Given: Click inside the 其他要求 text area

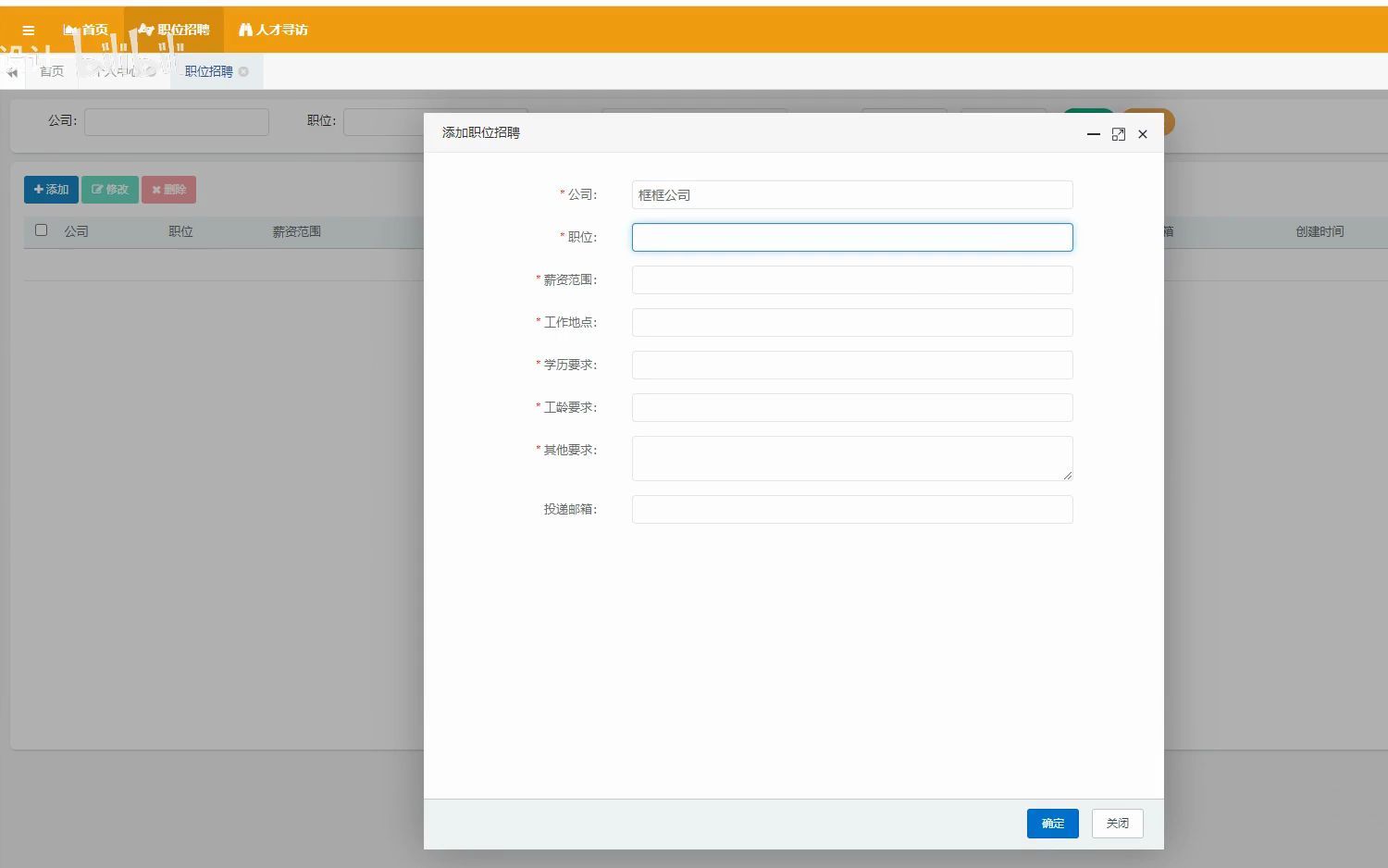Looking at the screenshot, I should [852, 458].
